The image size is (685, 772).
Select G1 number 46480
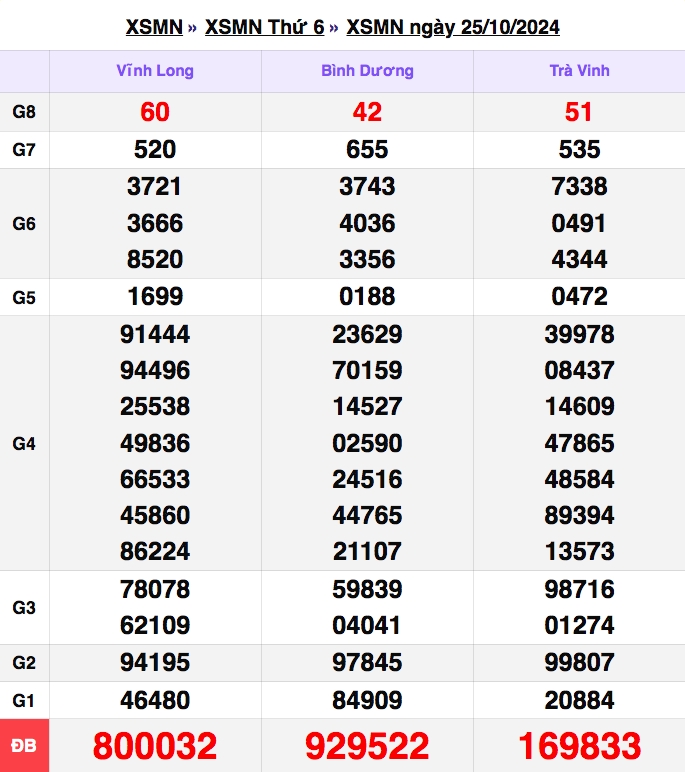155,700
